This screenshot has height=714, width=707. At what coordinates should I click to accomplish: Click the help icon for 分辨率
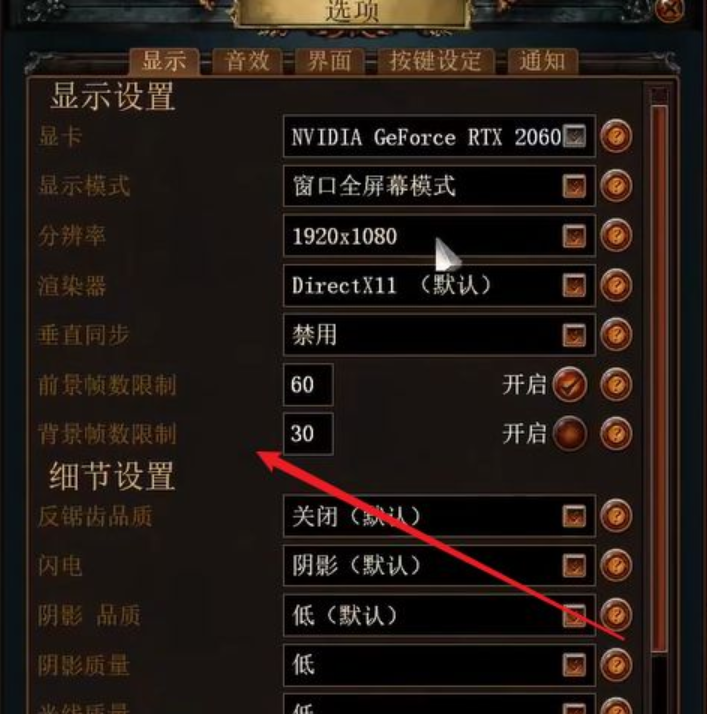pyautogui.click(x=616, y=235)
